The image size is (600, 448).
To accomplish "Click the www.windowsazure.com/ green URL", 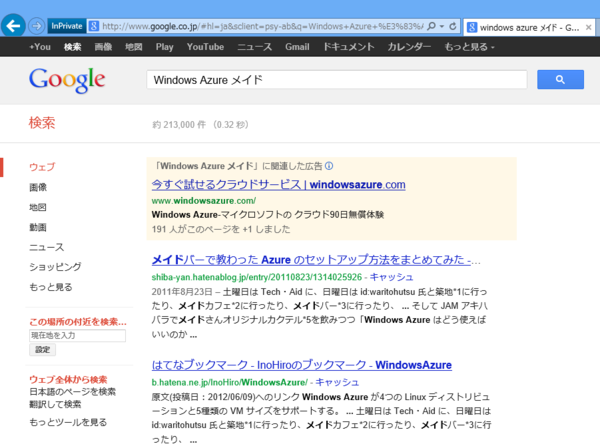I will (204, 200).
